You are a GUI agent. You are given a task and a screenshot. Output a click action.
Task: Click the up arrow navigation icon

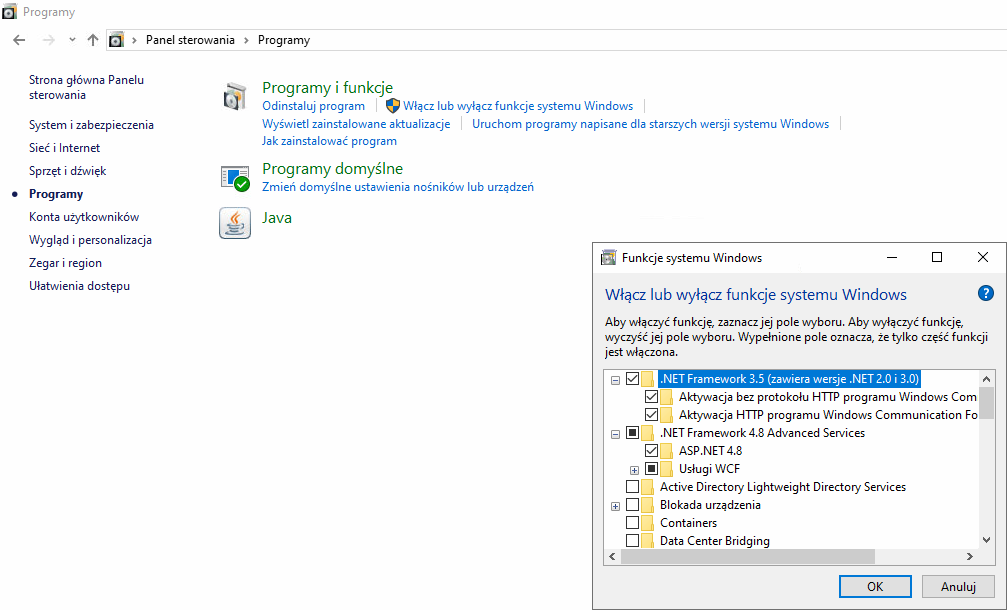click(93, 40)
